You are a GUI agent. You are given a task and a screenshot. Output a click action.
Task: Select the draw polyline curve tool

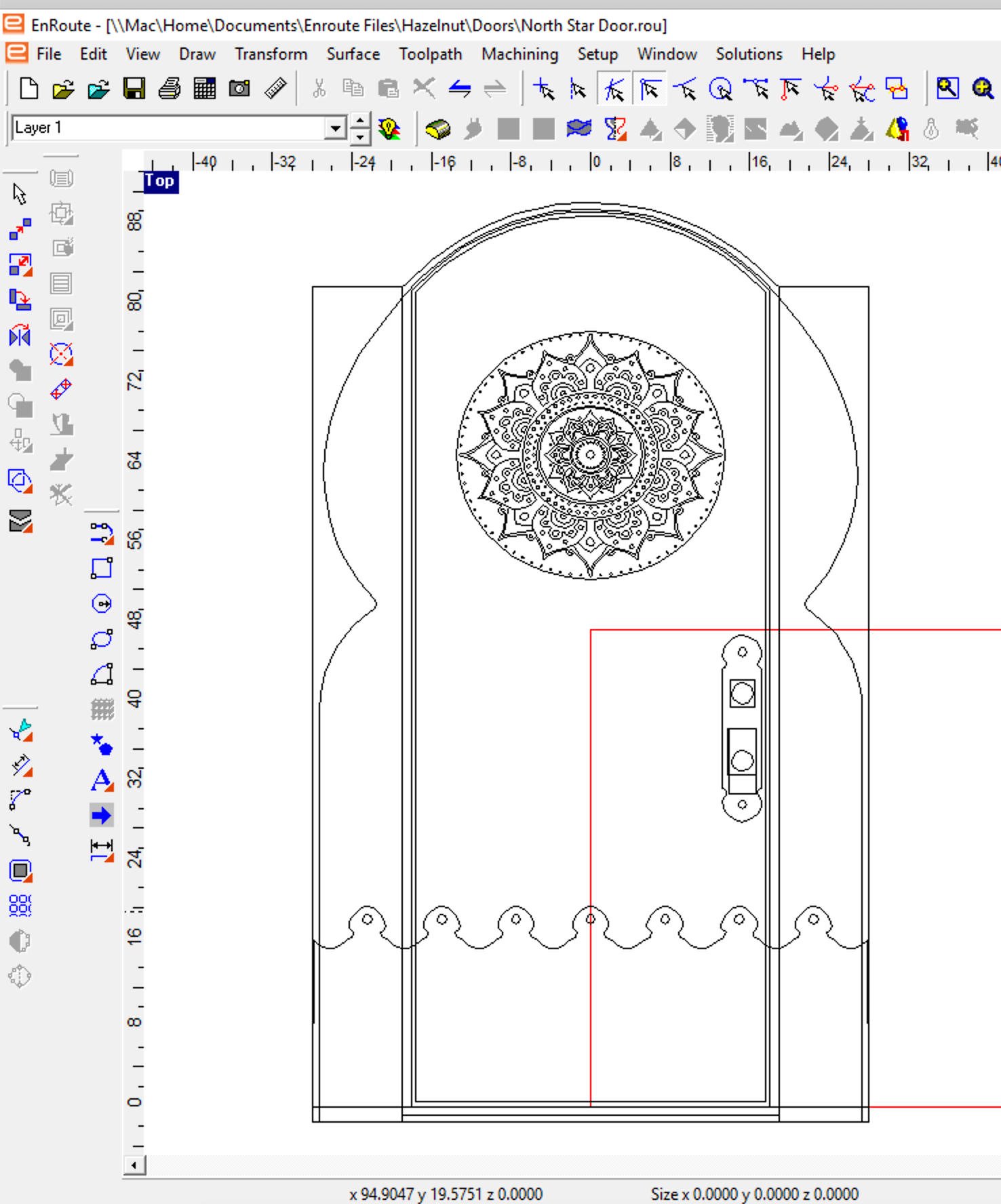[102, 533]
